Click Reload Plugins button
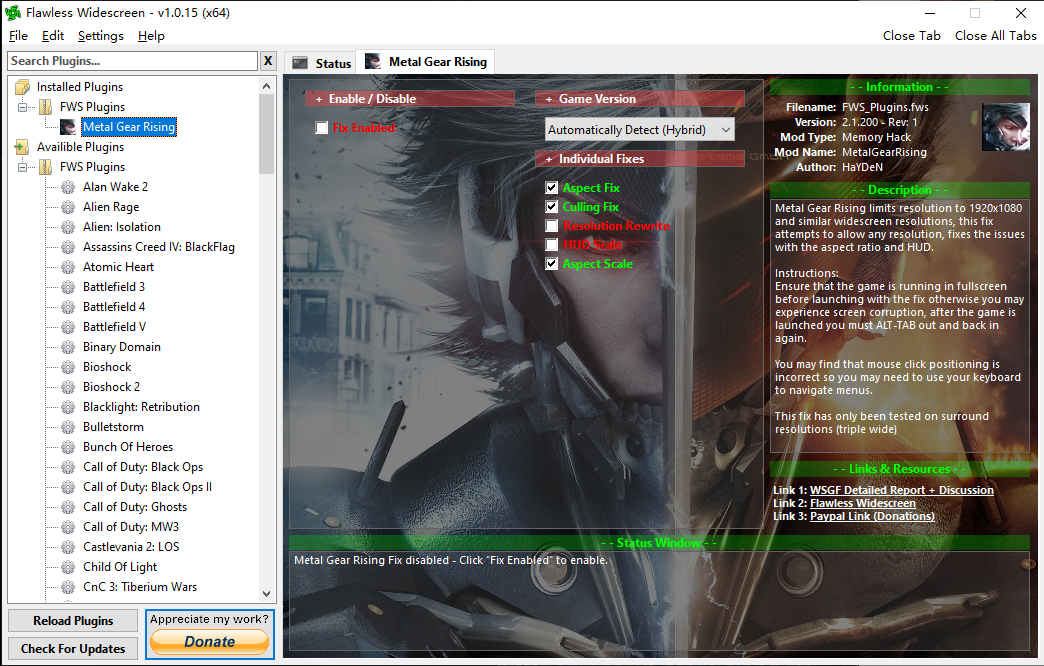The width and height of the screenshot is (1044, 666). [73, 621]
